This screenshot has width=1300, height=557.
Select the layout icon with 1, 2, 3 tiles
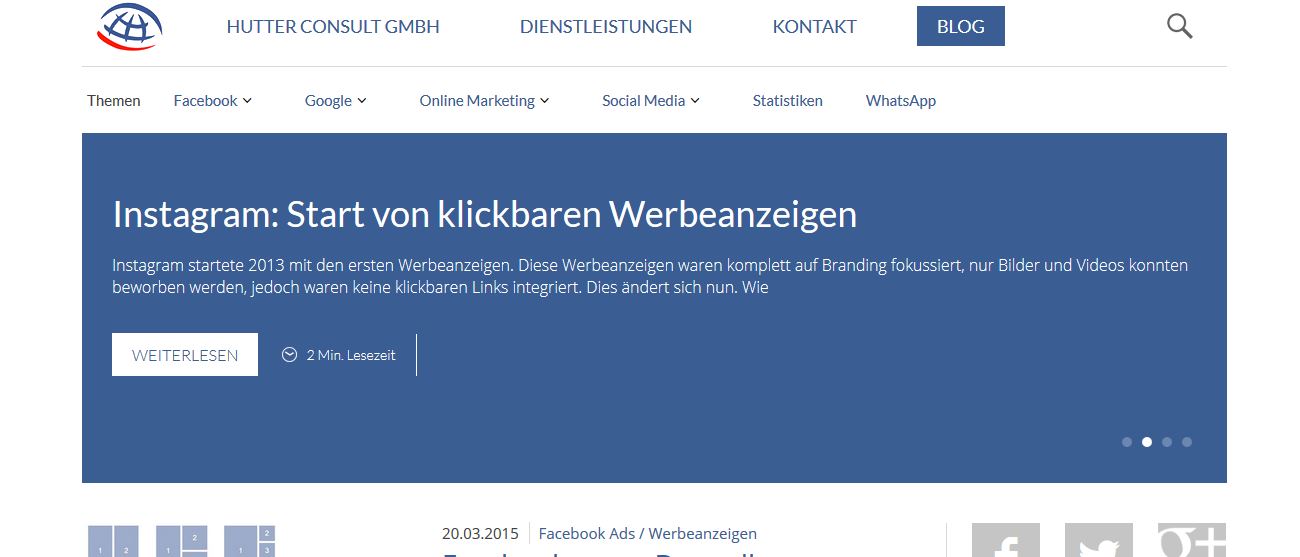click(x=249, y=541)
